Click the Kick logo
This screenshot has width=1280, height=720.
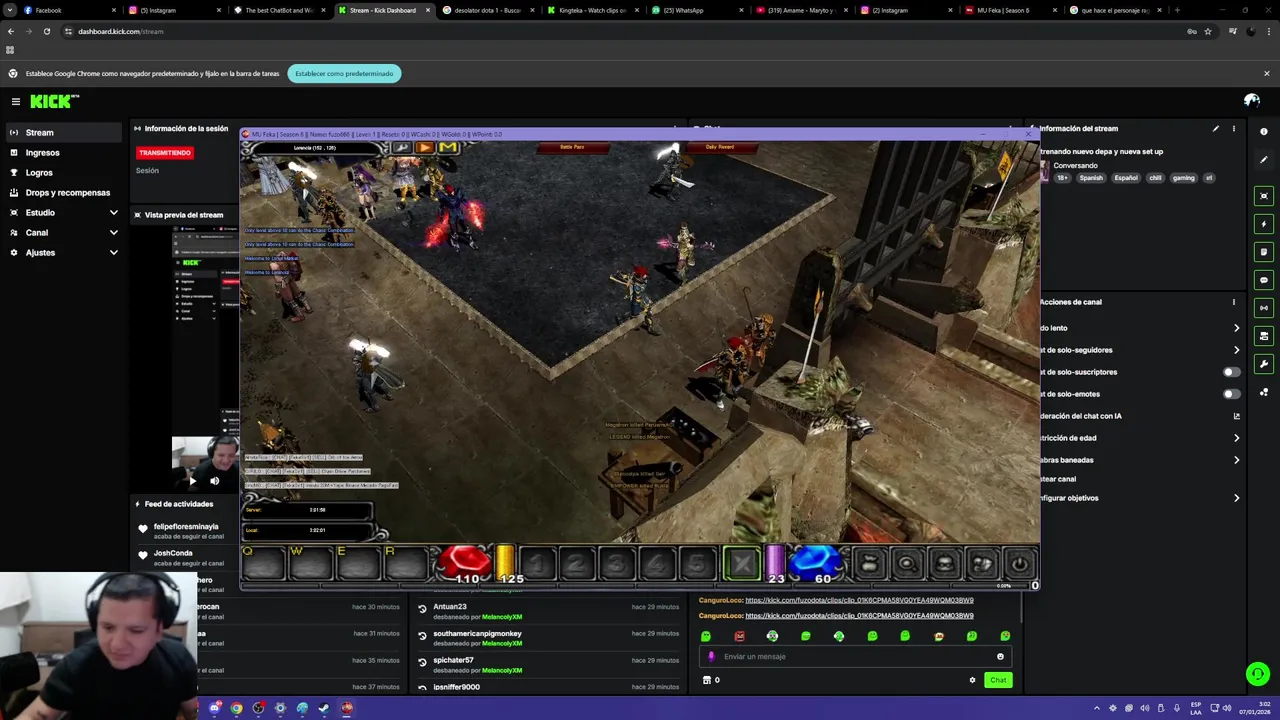tap(54, 101)
